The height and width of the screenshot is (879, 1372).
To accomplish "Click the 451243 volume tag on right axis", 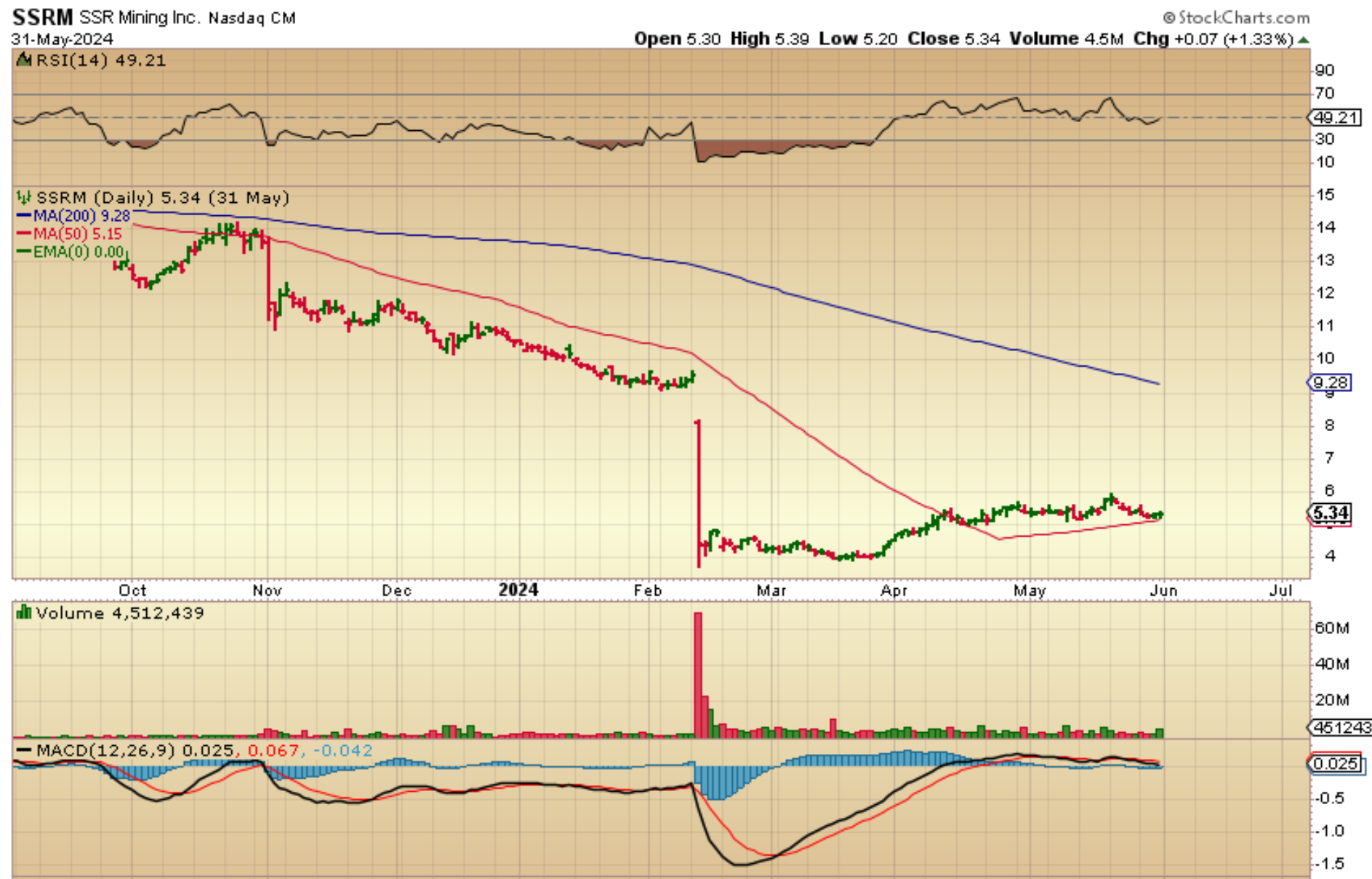I will [1339, 727].
